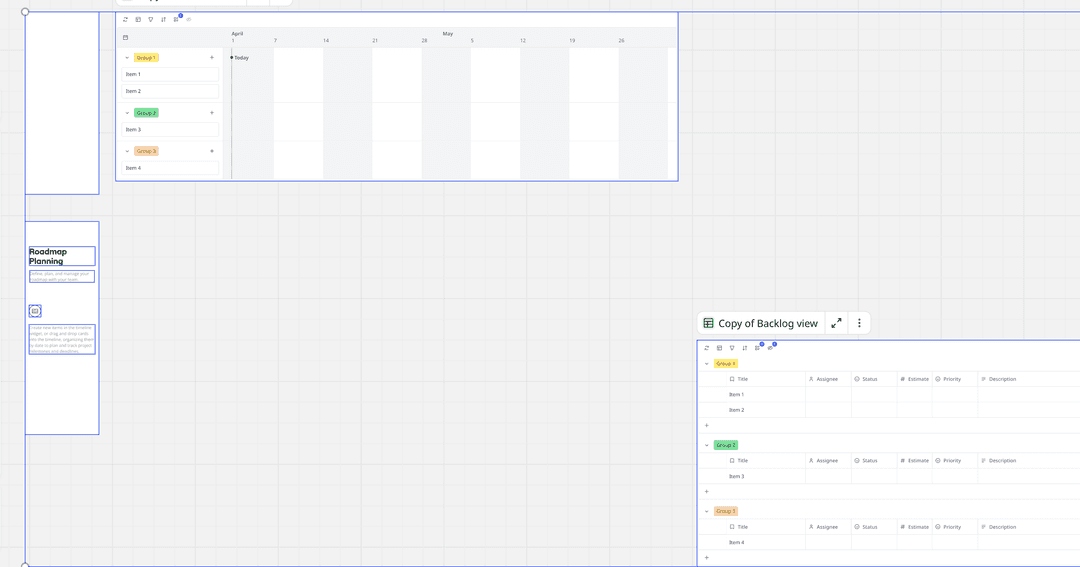Screen dimensions: 1080x567
Task: Click the filter icon in the Backlog toolbar
Action: (x=732, y=348)
